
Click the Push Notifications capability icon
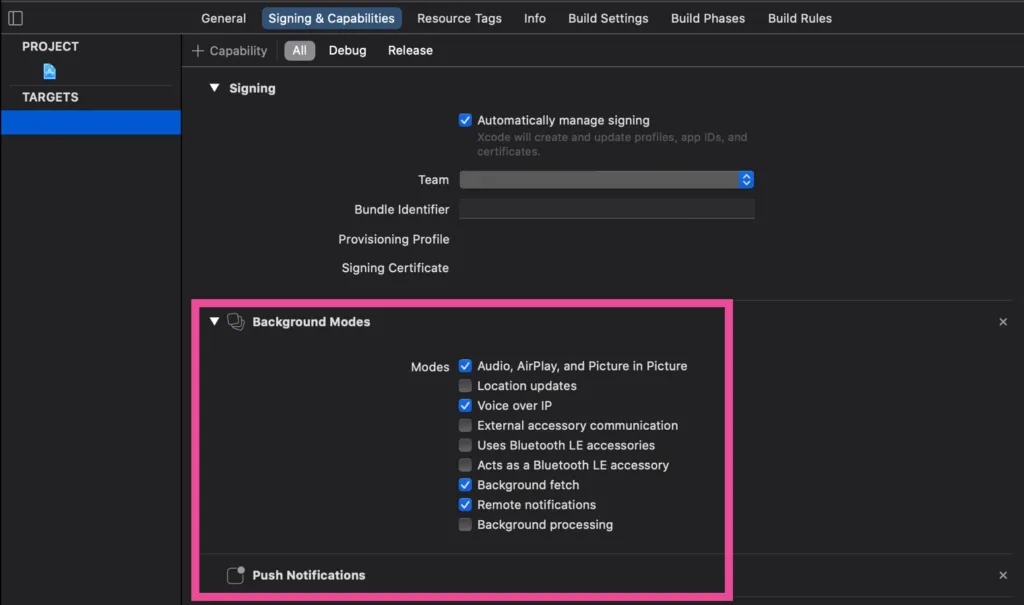click(236, 575)
